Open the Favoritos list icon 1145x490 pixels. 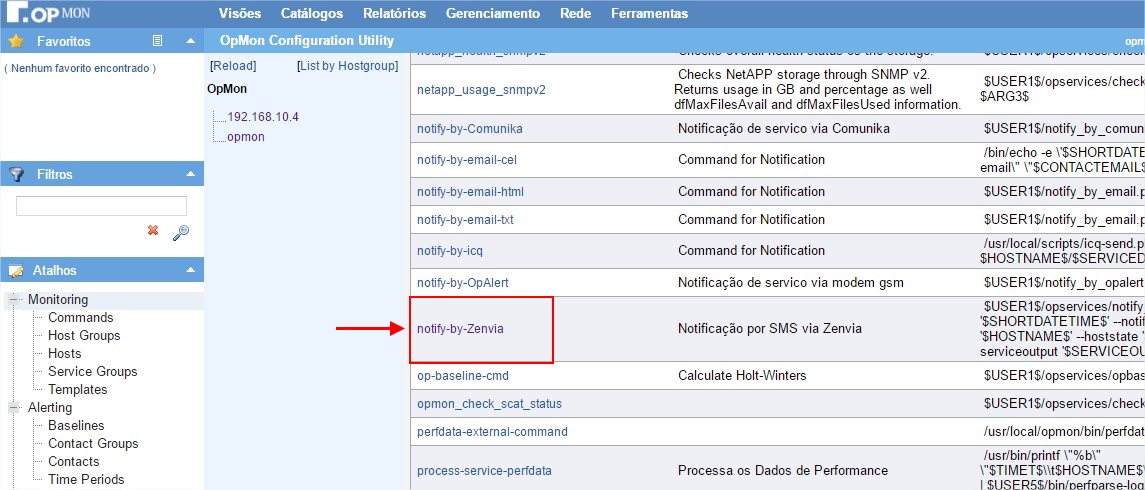(x=157, y=41)
